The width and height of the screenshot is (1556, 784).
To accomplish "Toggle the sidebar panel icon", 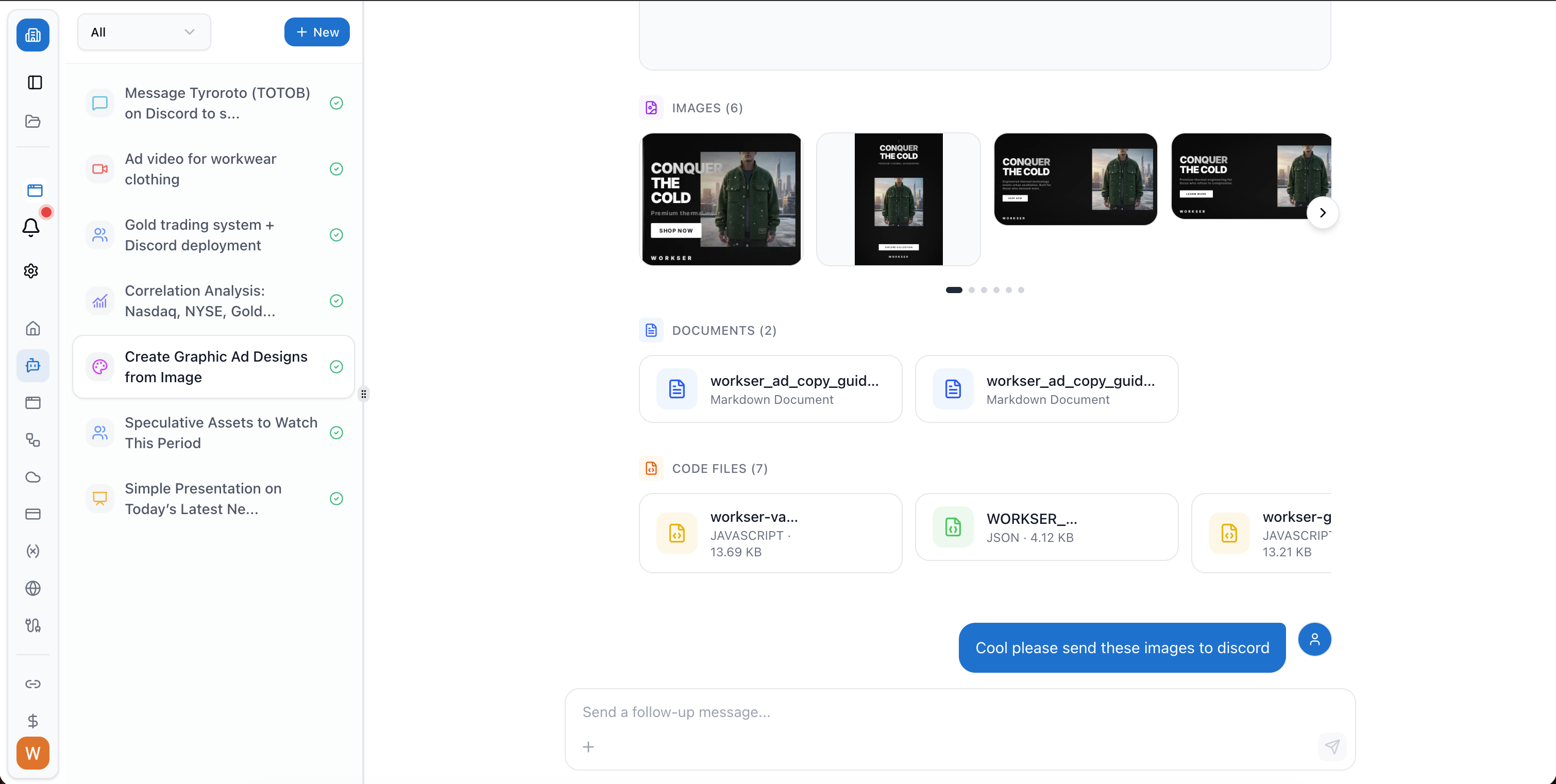I will 35,82.
